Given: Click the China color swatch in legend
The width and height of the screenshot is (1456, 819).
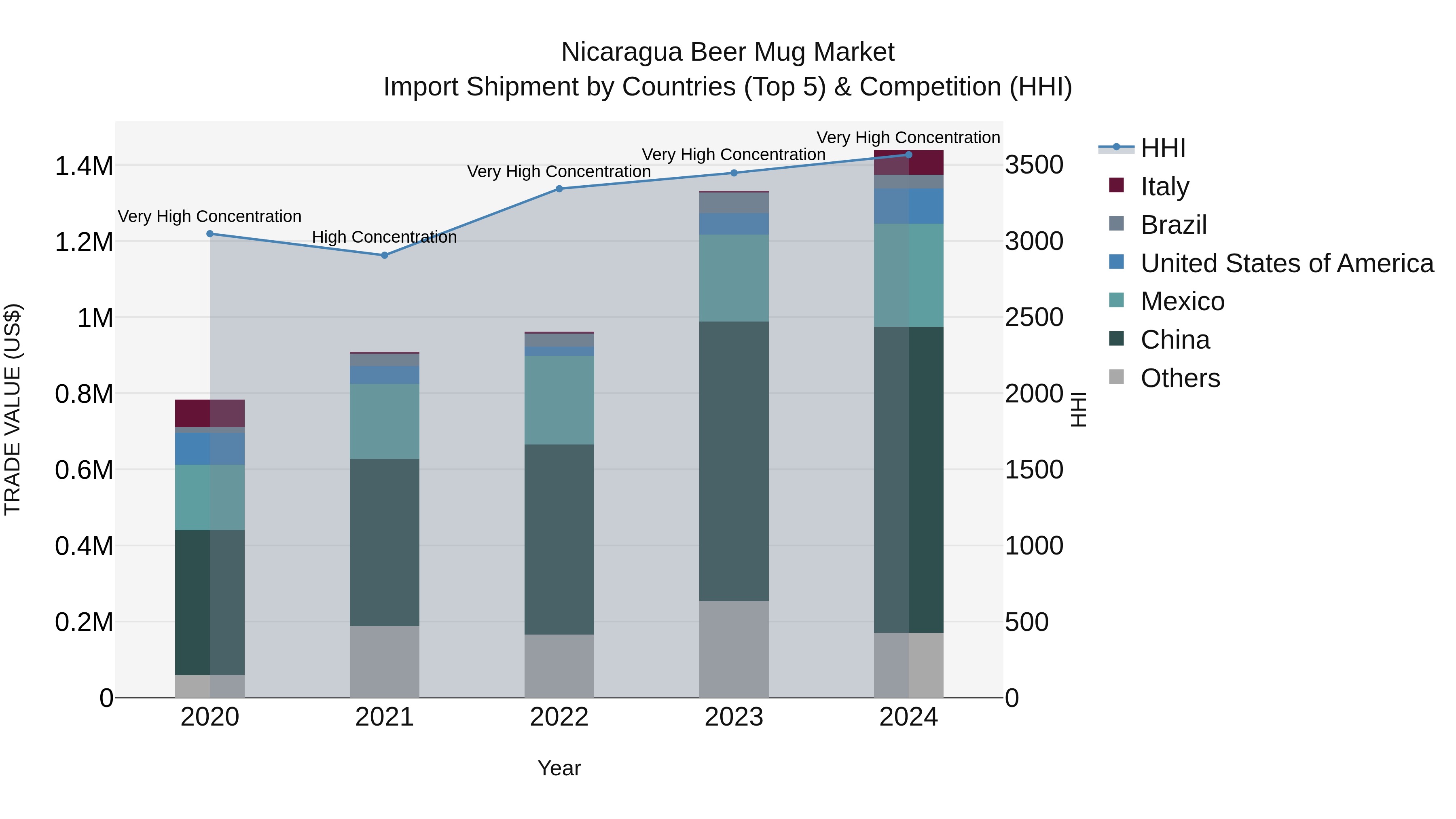Looking at the screenshot, I should (1116, 339).
